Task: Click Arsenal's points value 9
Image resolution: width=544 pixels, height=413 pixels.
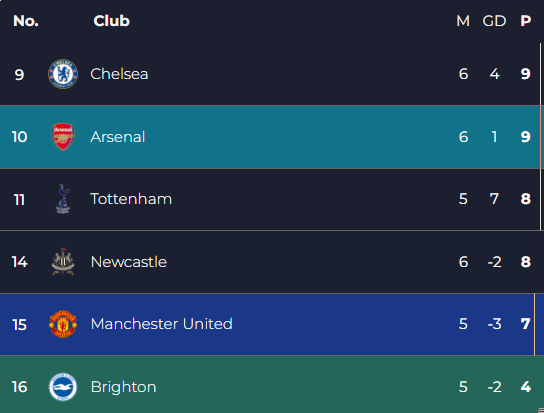Action: tap(526, 137)
